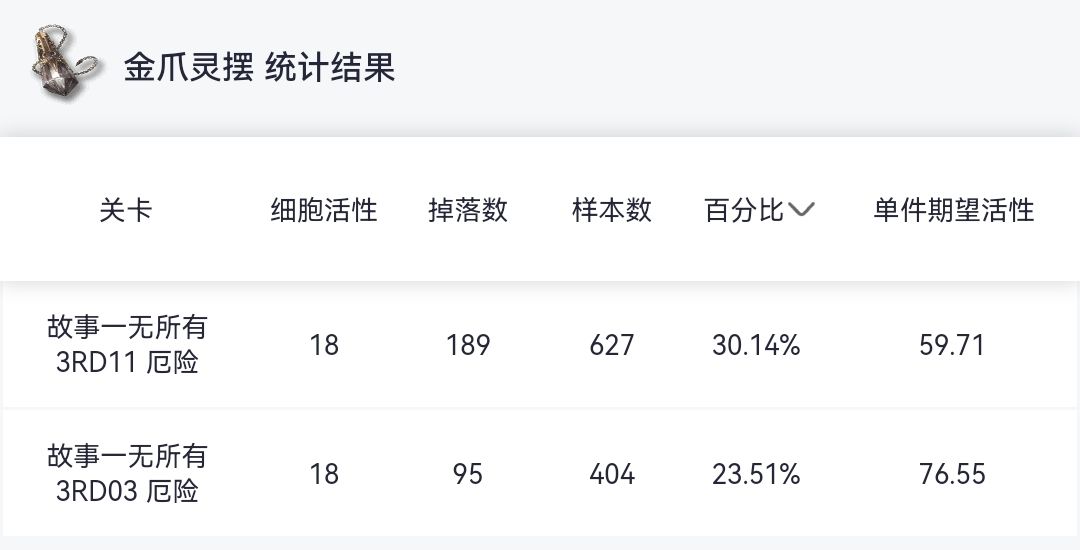This screenshot has height=550, width=1080.
Task: Sort by 样本数 column header
Action: coord(612,210)
